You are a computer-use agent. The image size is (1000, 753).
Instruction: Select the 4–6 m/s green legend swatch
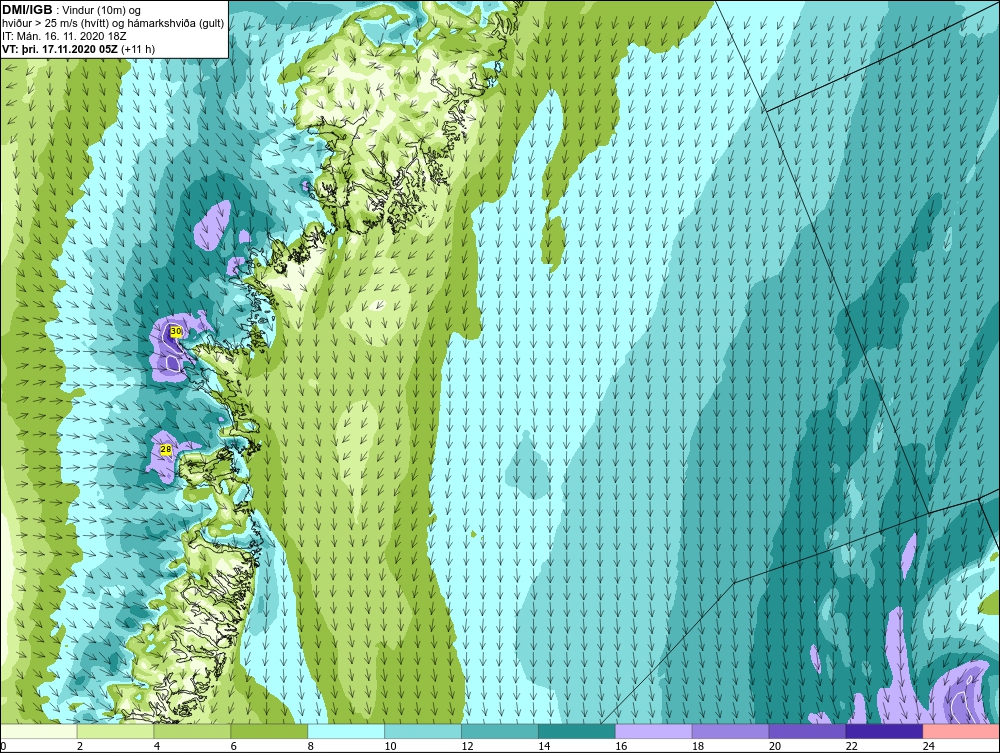click(192, 731)
